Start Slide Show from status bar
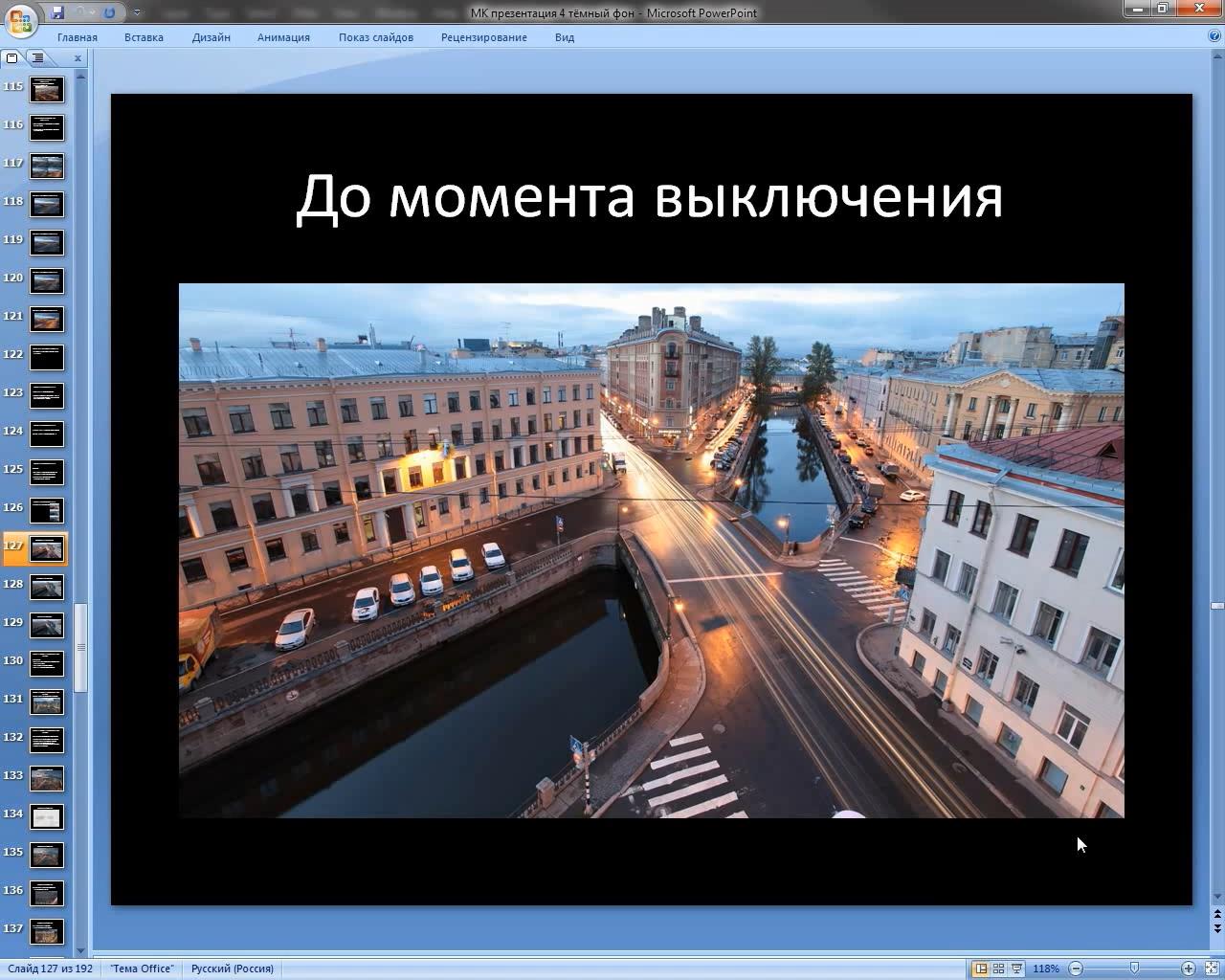 click(x=1016, y=969)
